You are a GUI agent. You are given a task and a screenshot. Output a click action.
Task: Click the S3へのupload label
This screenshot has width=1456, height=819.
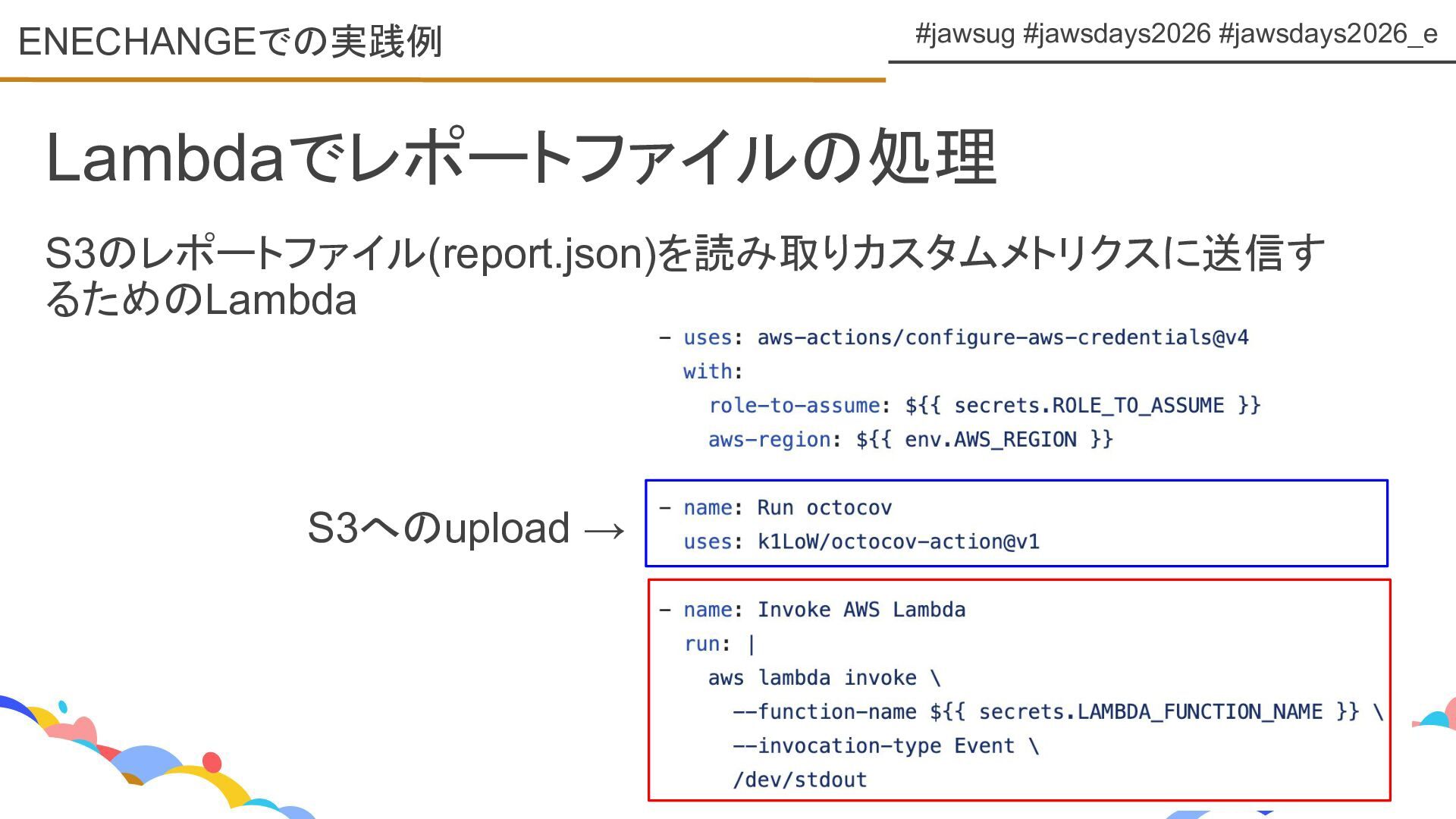point(438,528)
